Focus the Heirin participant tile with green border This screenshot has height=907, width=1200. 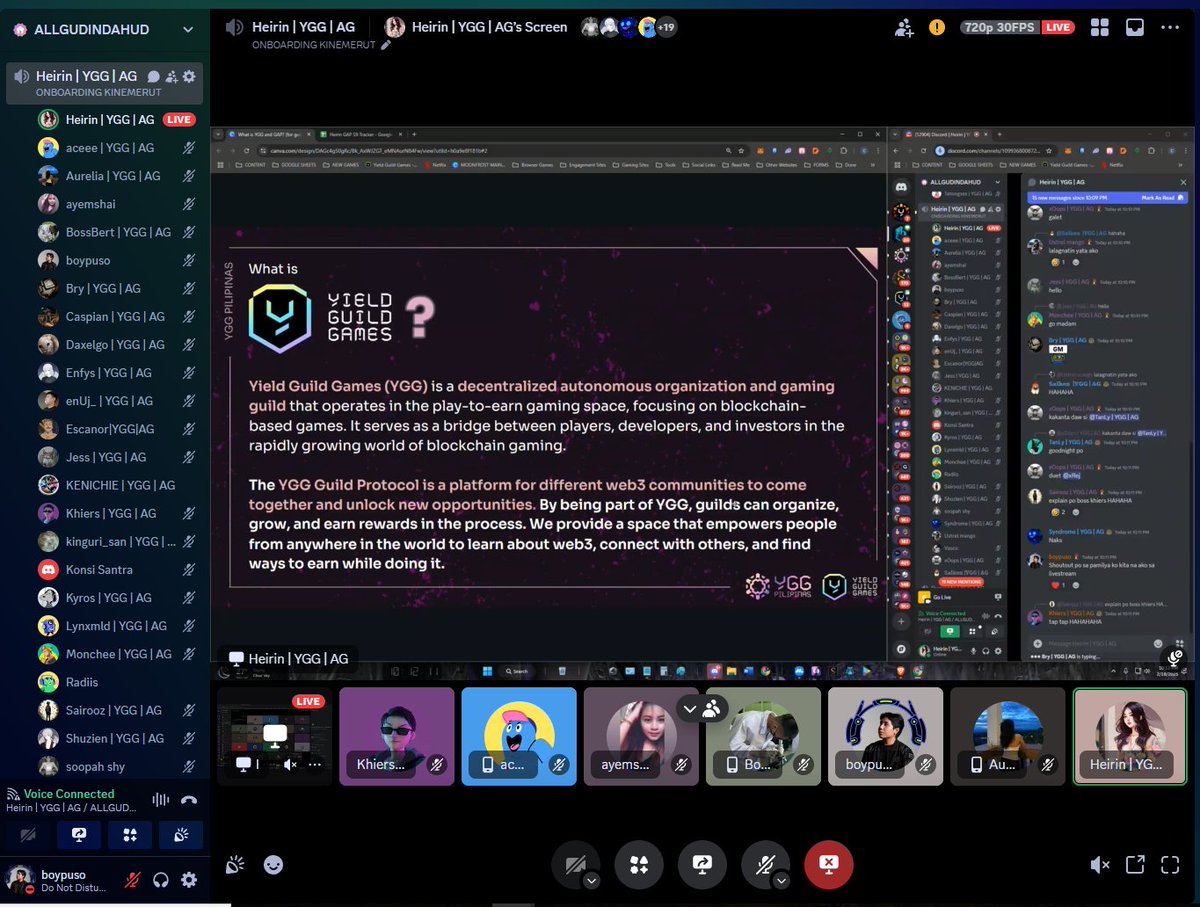(x=1130, y=736)
